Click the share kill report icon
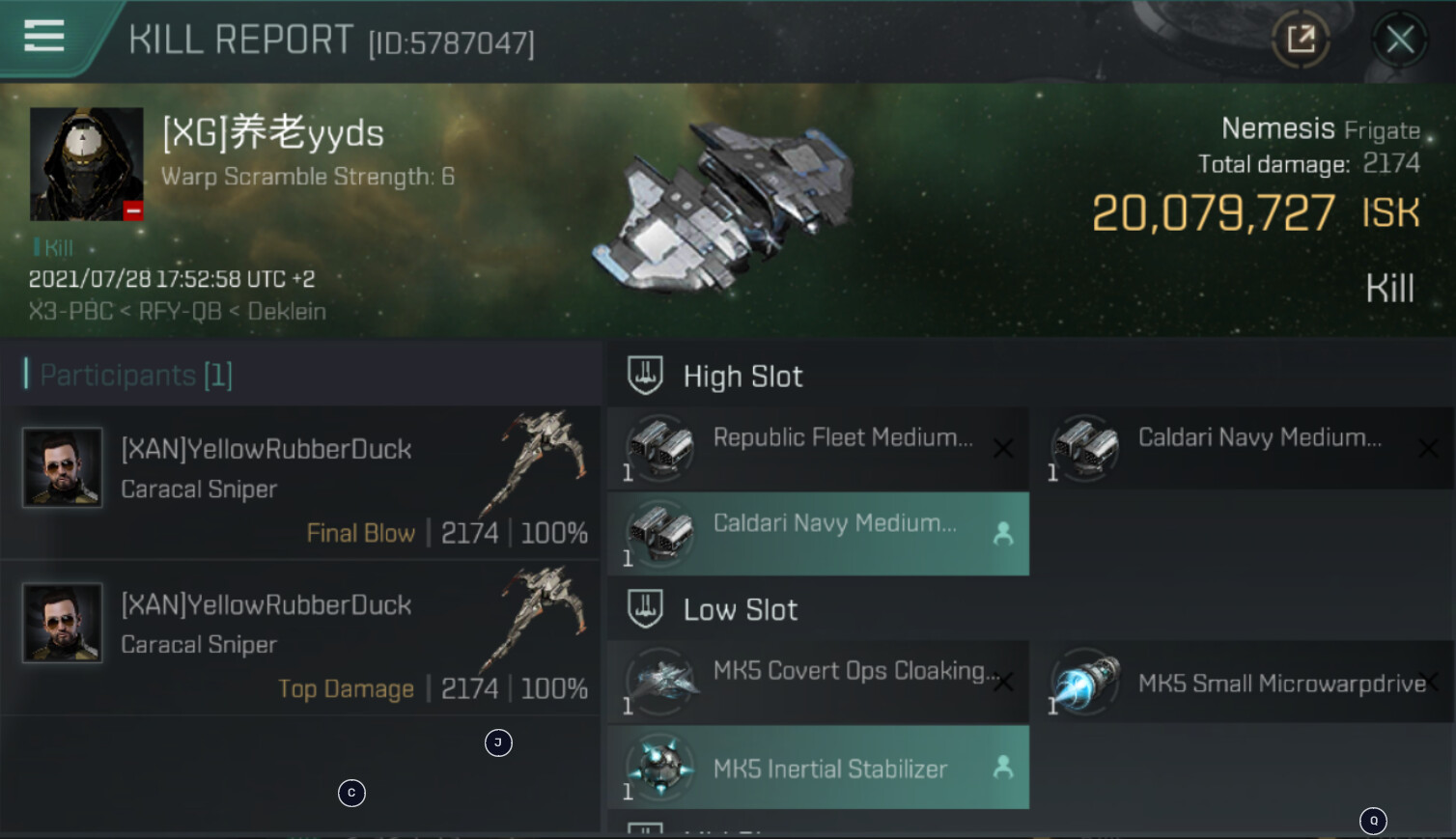This screenshot has width=1456, height=839. click(x=1301, y=40)
